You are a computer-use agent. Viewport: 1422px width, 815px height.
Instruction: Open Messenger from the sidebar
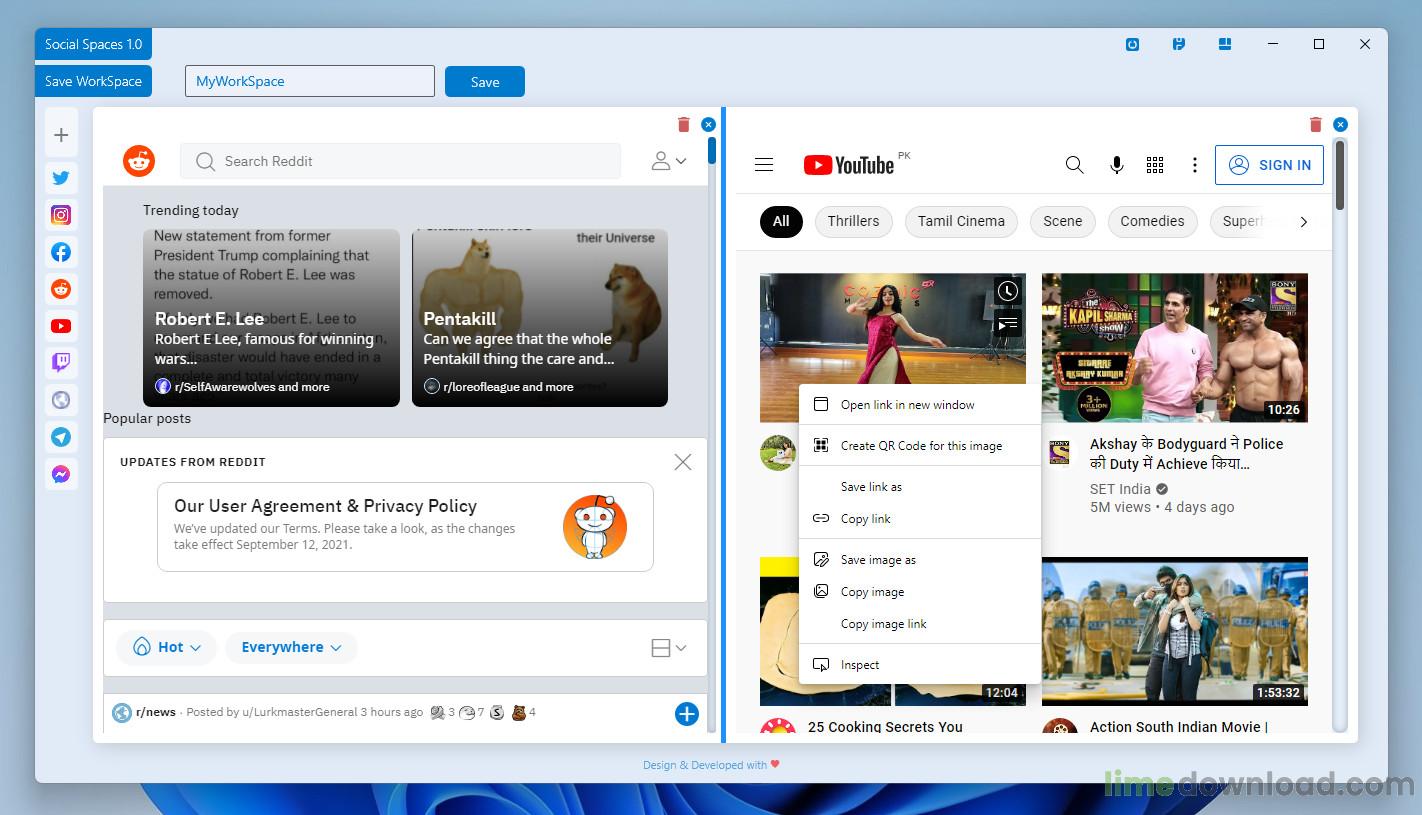(x=61, y=475)
